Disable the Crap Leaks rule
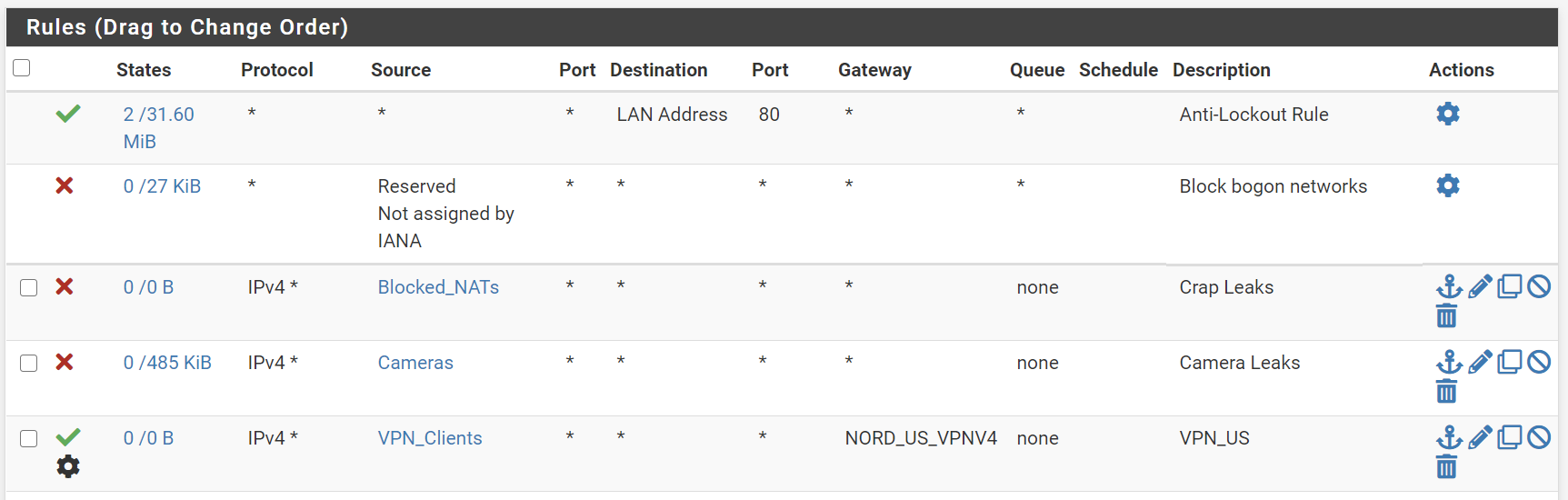The height and width of the screenshot is (500, 1568). tap(1539, 287)
